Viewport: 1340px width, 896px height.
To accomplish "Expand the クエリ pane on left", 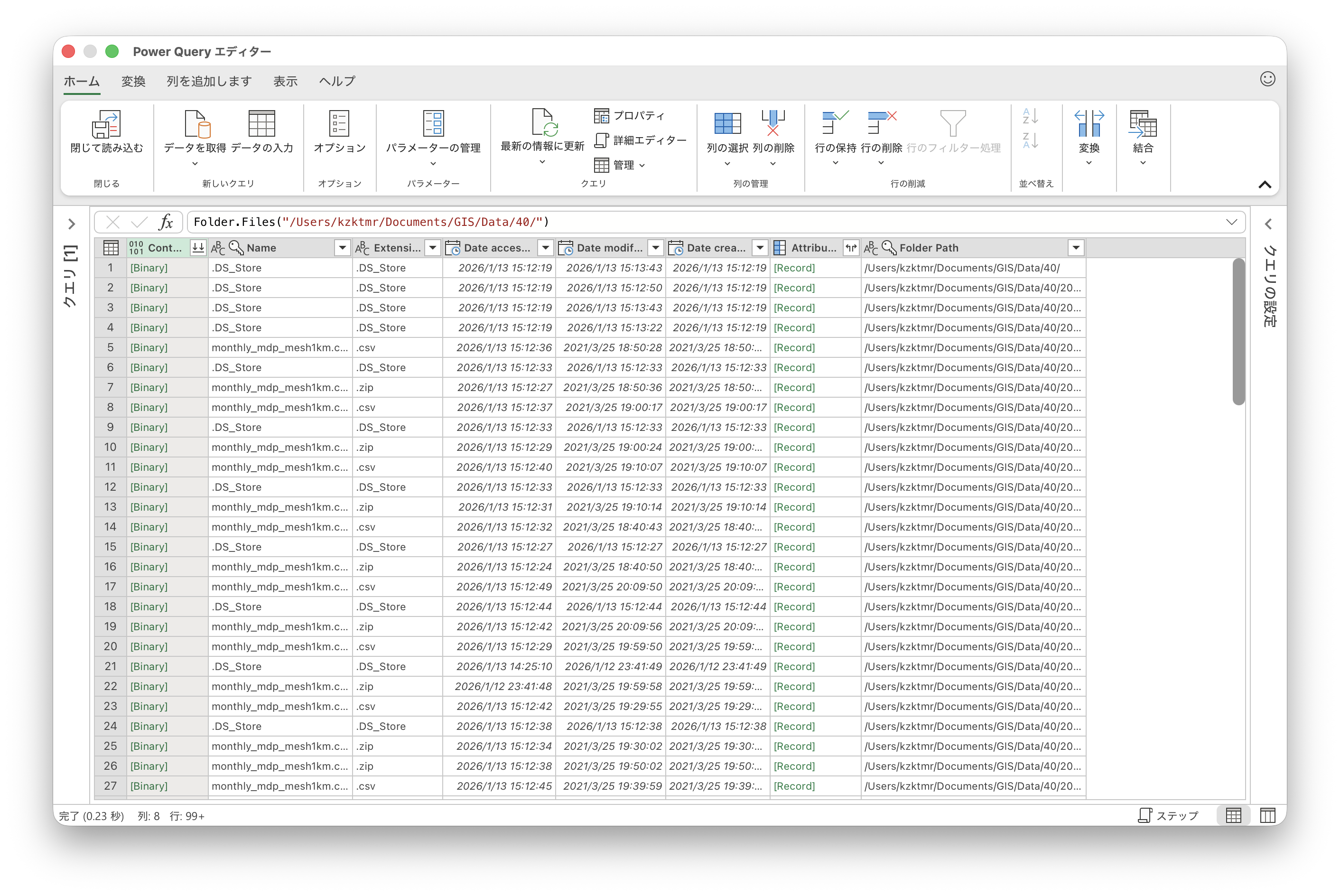I will point(71,224).
